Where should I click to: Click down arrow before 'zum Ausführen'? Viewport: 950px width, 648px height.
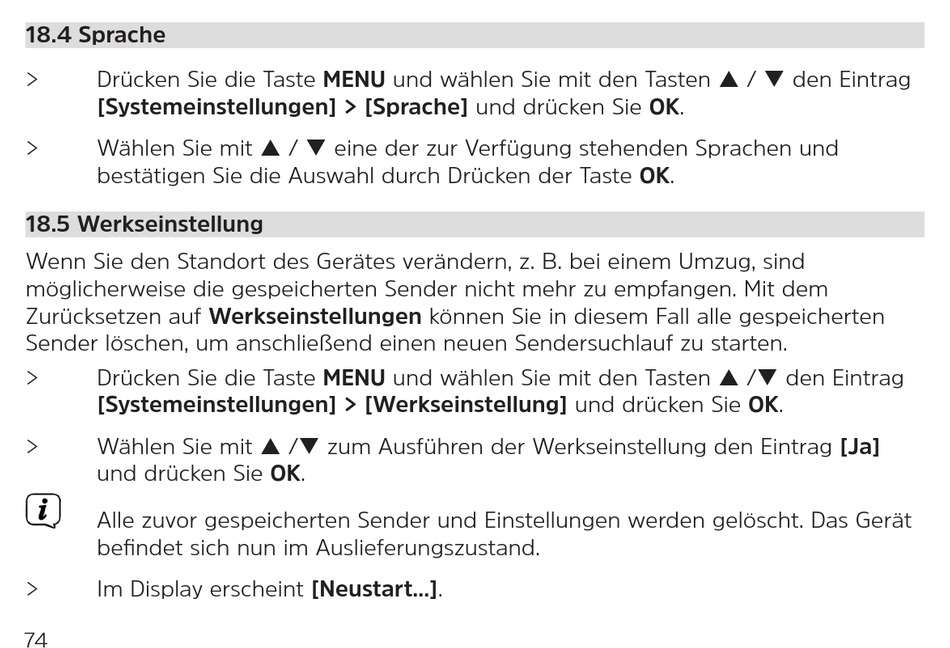point(309,447)
